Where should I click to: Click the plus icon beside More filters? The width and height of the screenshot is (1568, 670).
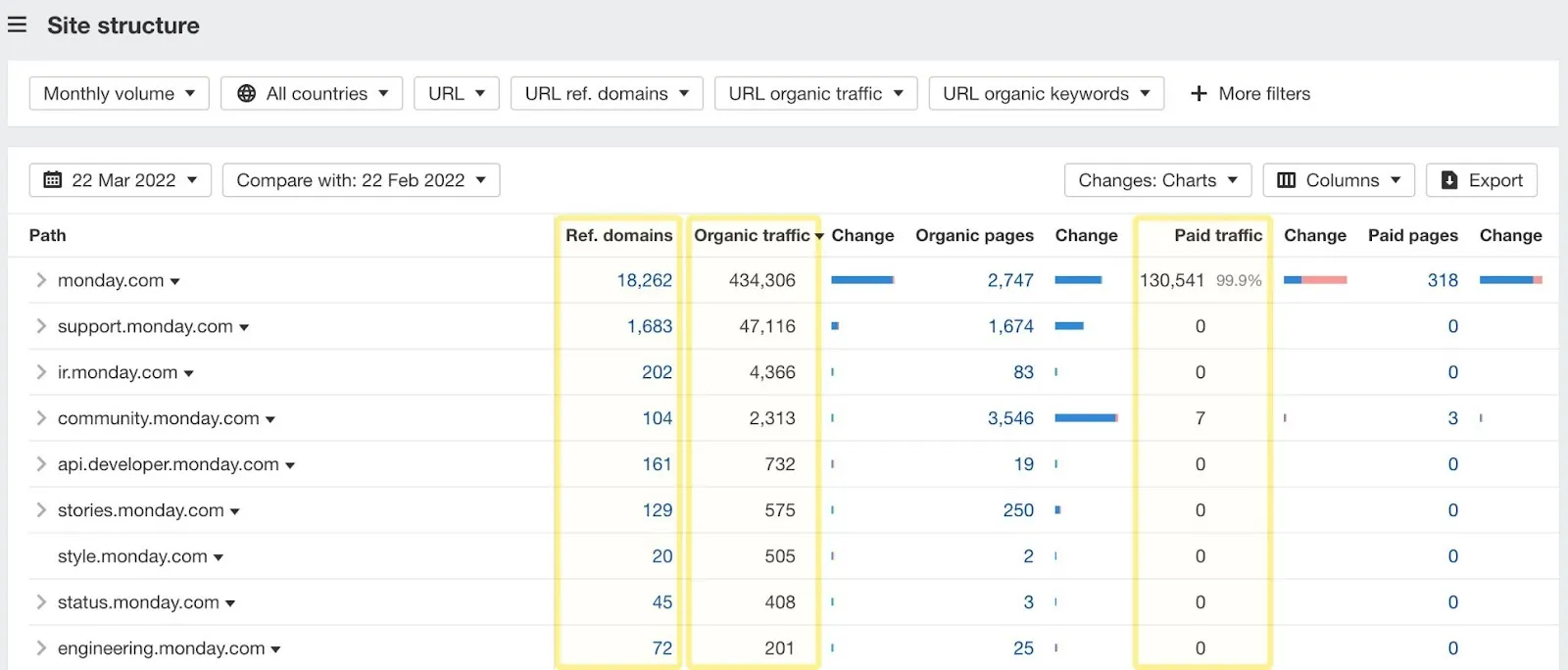(x=1198, y=93)
